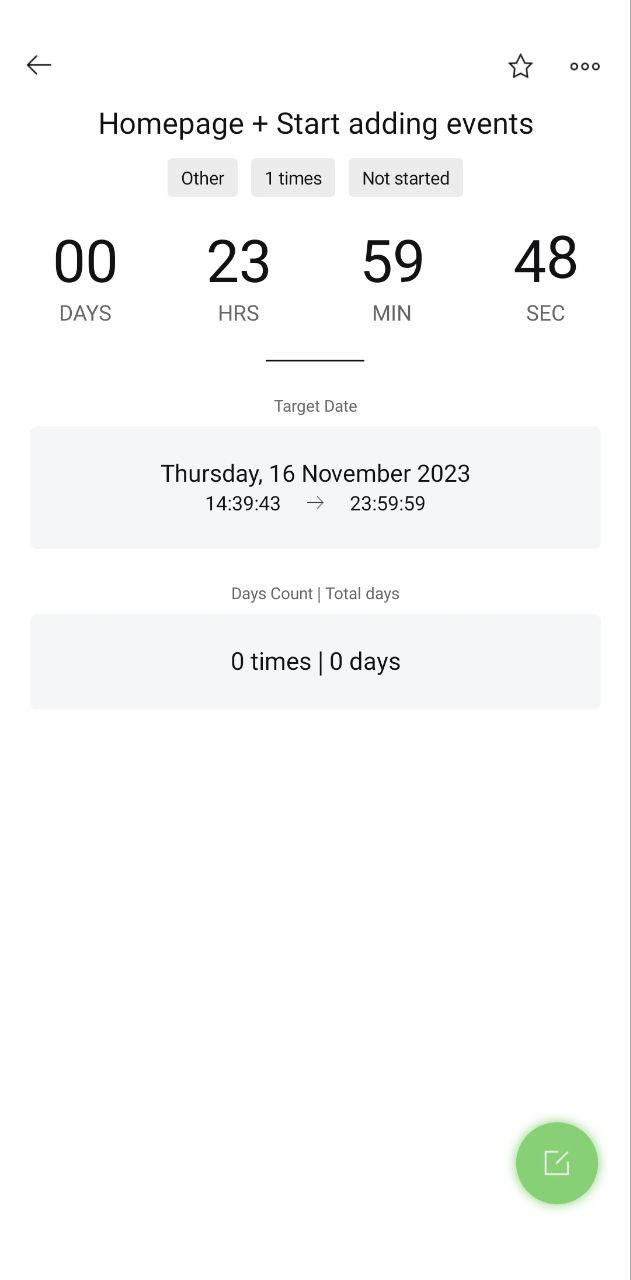The width and height of the screenshot is (631, 1280).
Task: Click the arrow between start and end times
Action: click(x=315, y=503)
